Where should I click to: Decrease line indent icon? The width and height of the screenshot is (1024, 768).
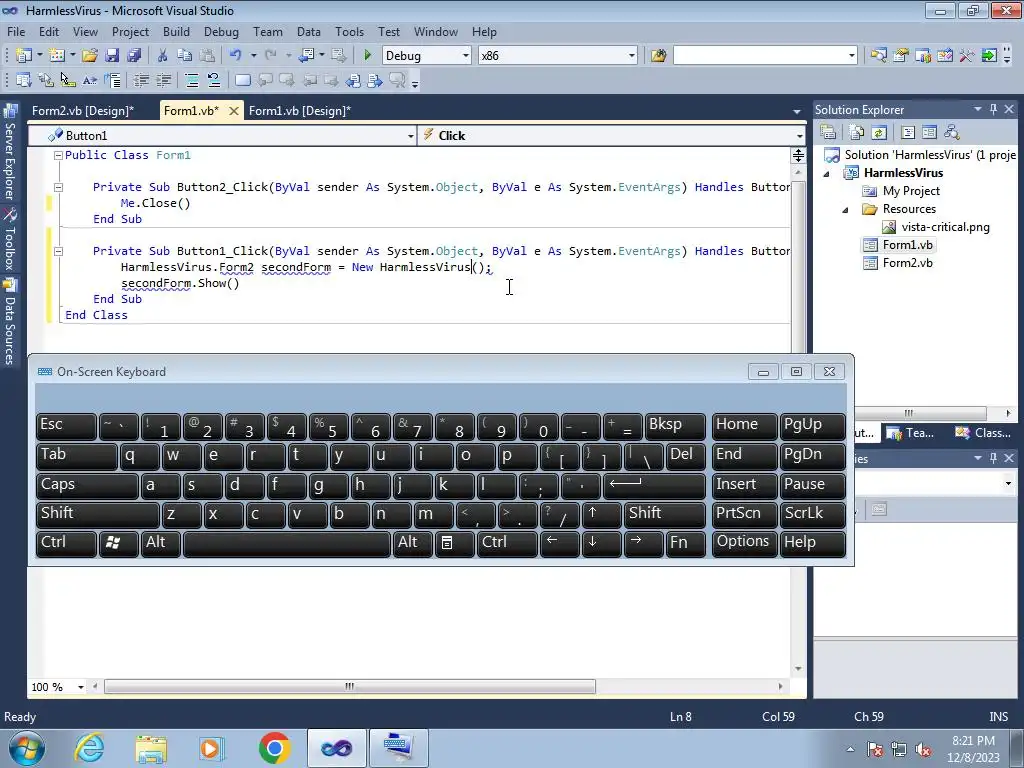coord(141,80)
